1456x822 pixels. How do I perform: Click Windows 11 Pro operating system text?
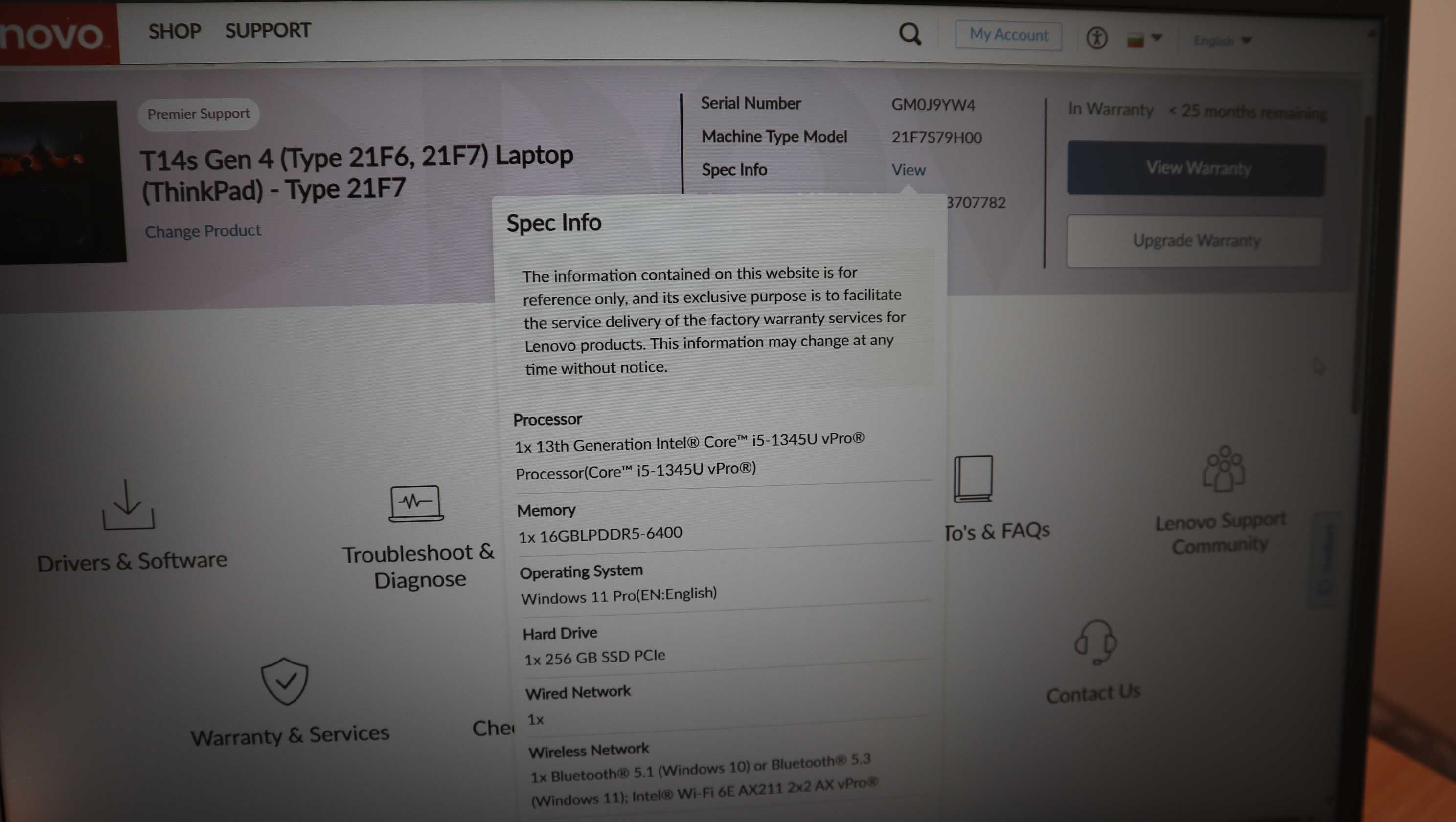point(619,595)
